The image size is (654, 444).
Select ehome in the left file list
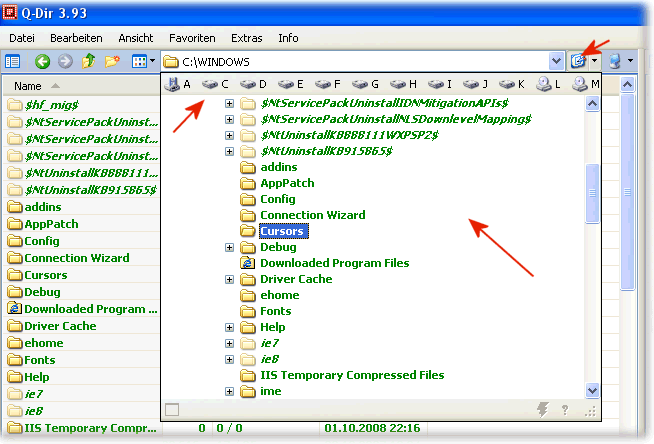pos(43,343)
